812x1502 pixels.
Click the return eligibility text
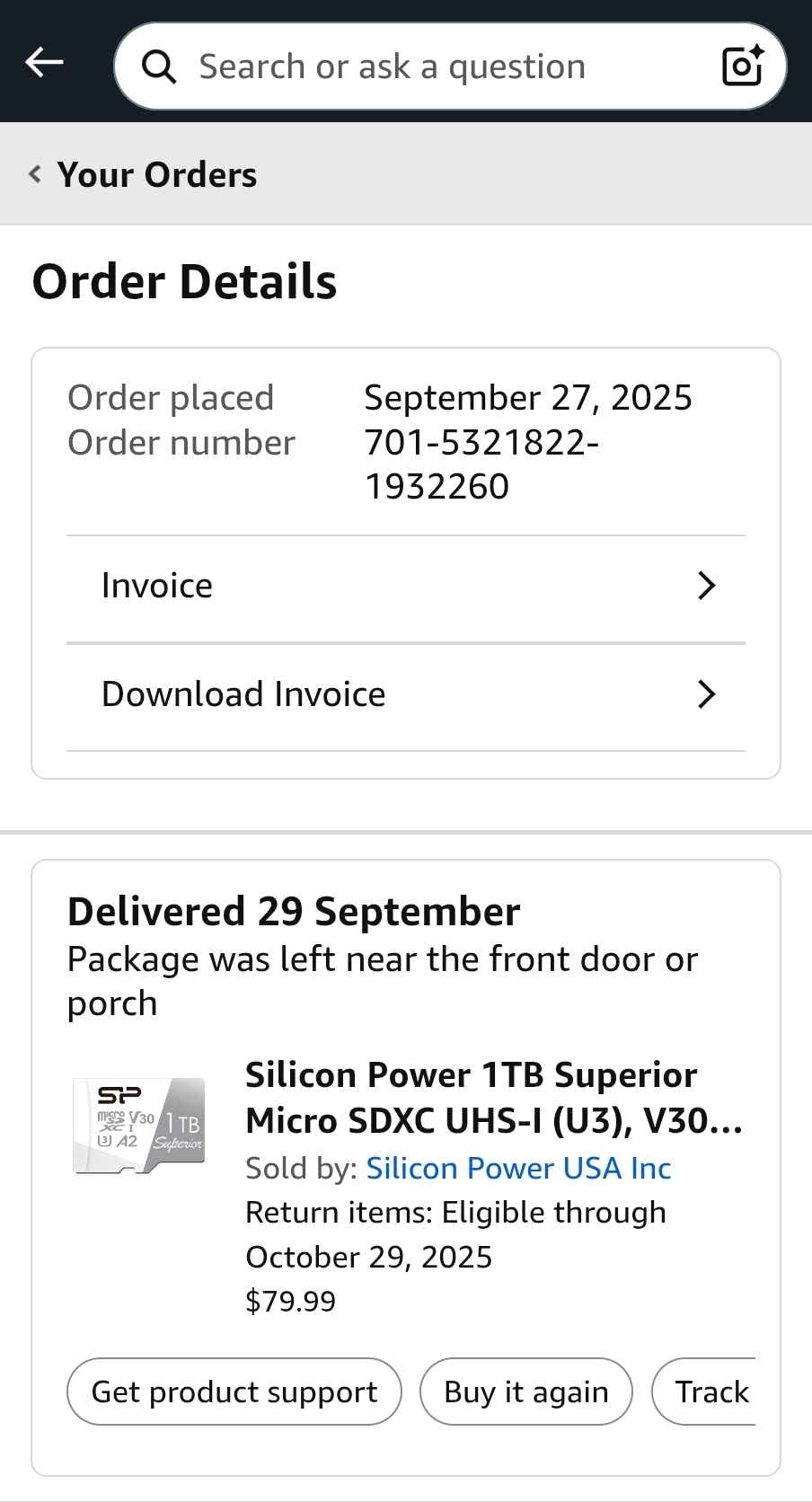point(455,1234)
